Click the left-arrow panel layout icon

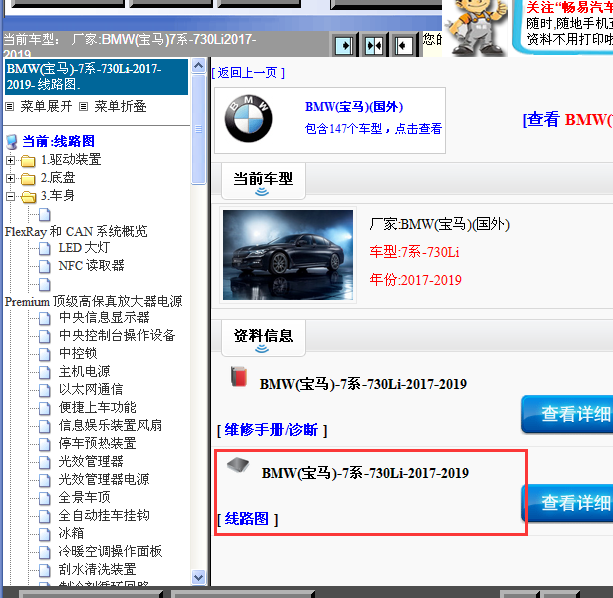[403, 46]
